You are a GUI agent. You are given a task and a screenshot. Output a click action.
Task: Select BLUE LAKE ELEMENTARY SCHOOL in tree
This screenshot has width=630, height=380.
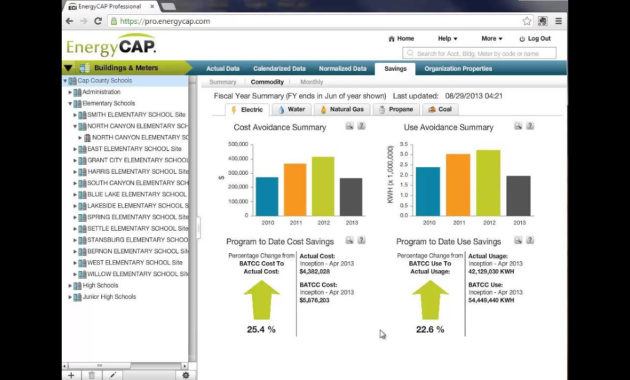[137, 195]
